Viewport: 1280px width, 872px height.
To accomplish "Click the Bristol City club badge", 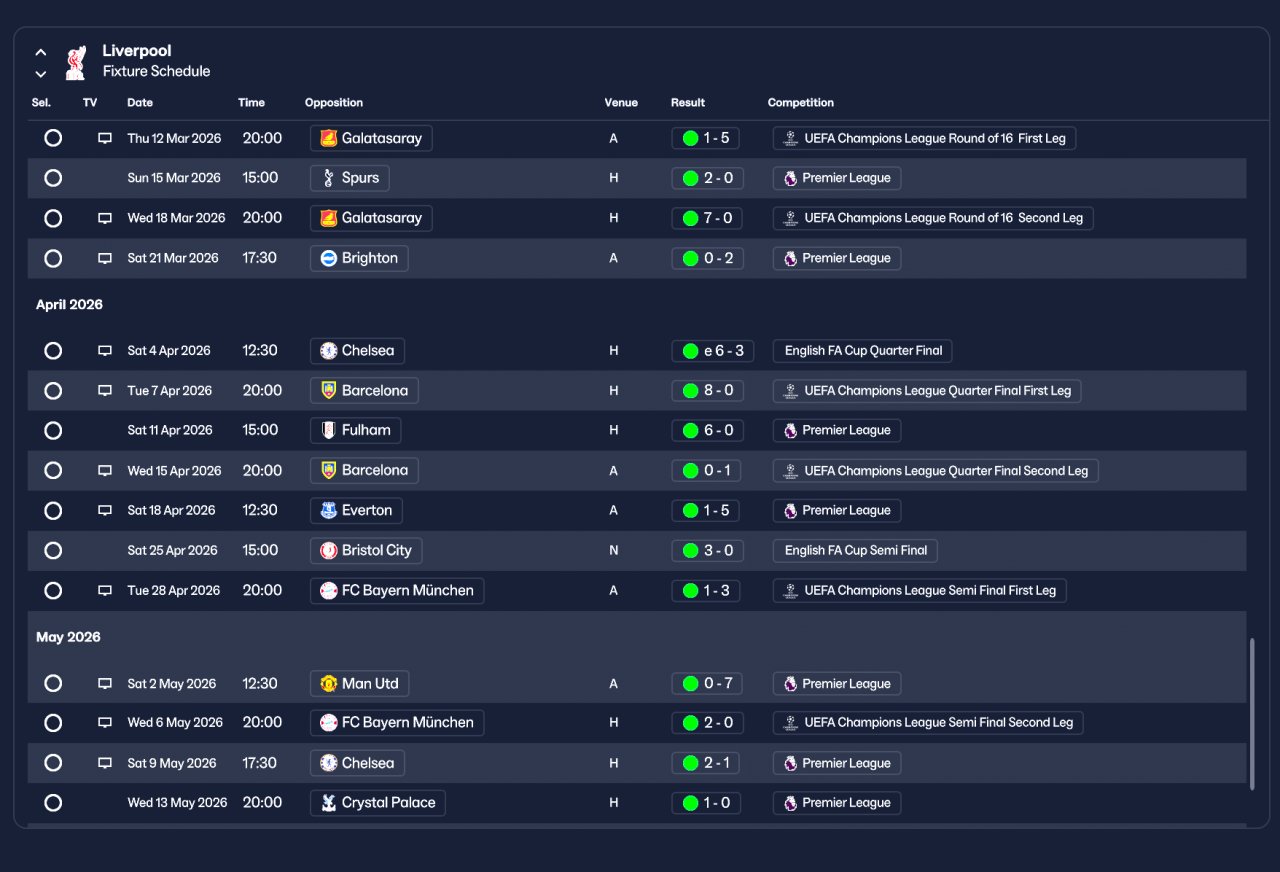I will (x=329, y=550).
